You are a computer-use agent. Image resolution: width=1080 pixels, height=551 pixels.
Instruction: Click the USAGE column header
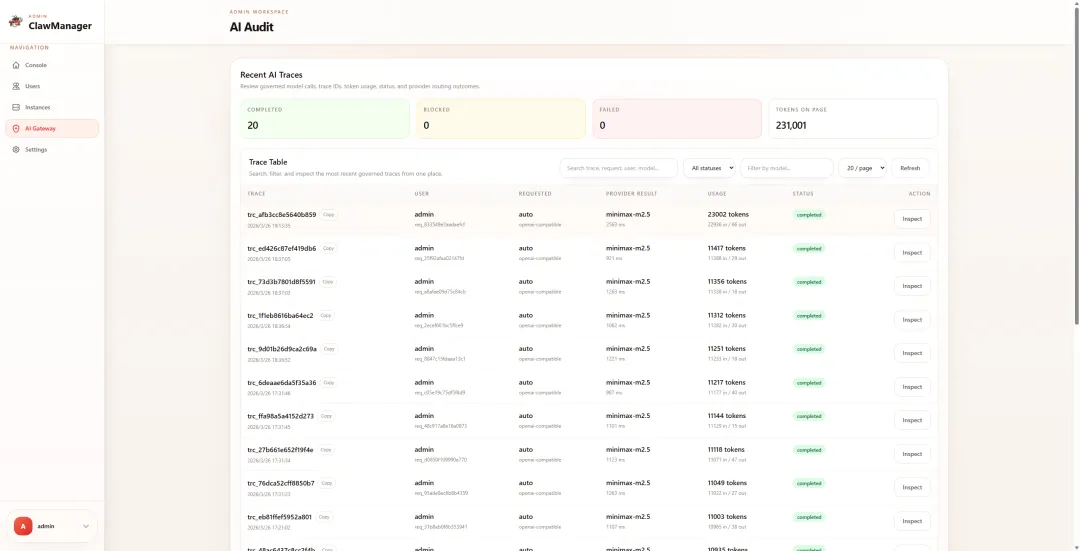717,194
